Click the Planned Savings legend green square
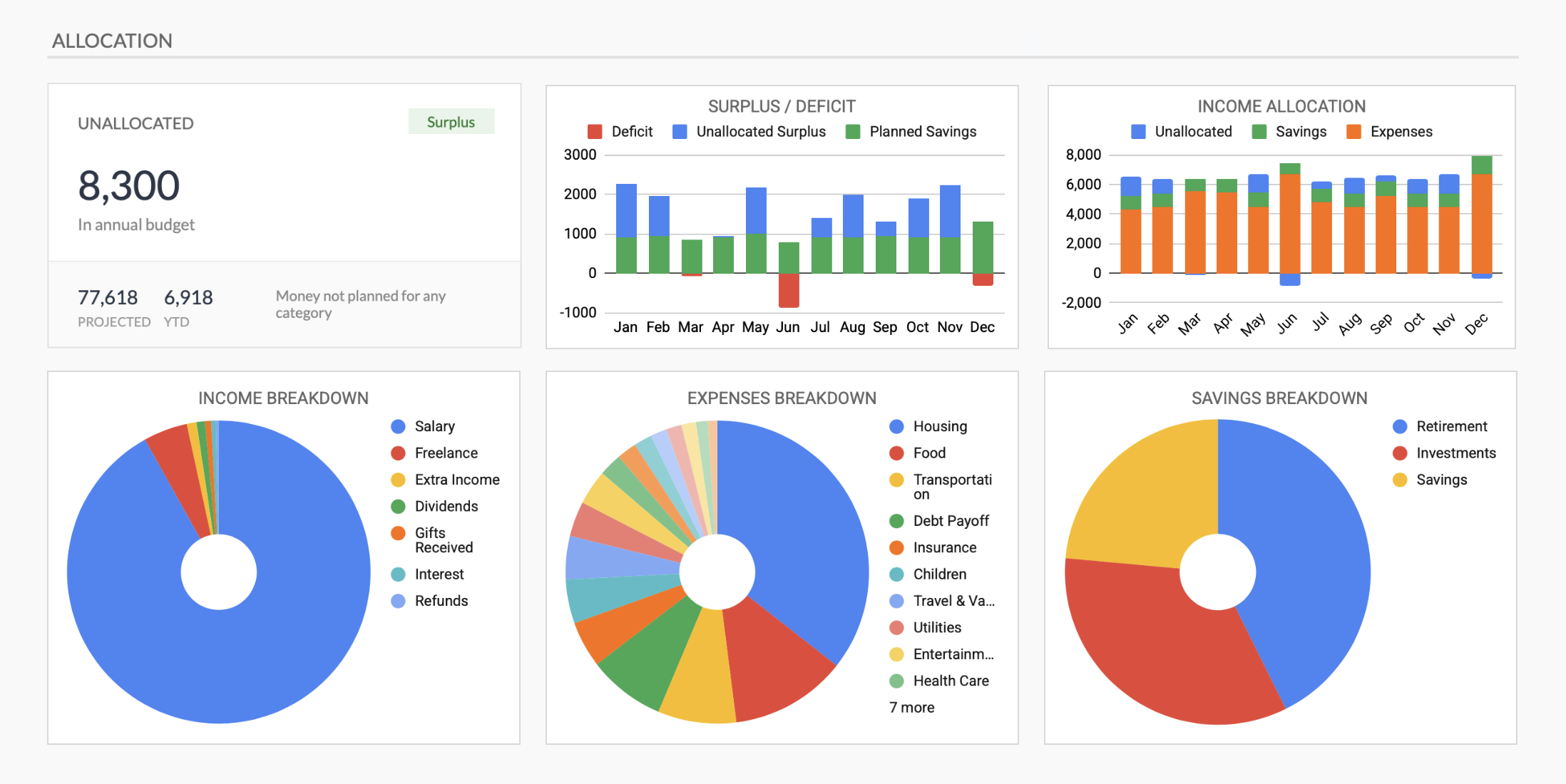 [x=852, y=132]
